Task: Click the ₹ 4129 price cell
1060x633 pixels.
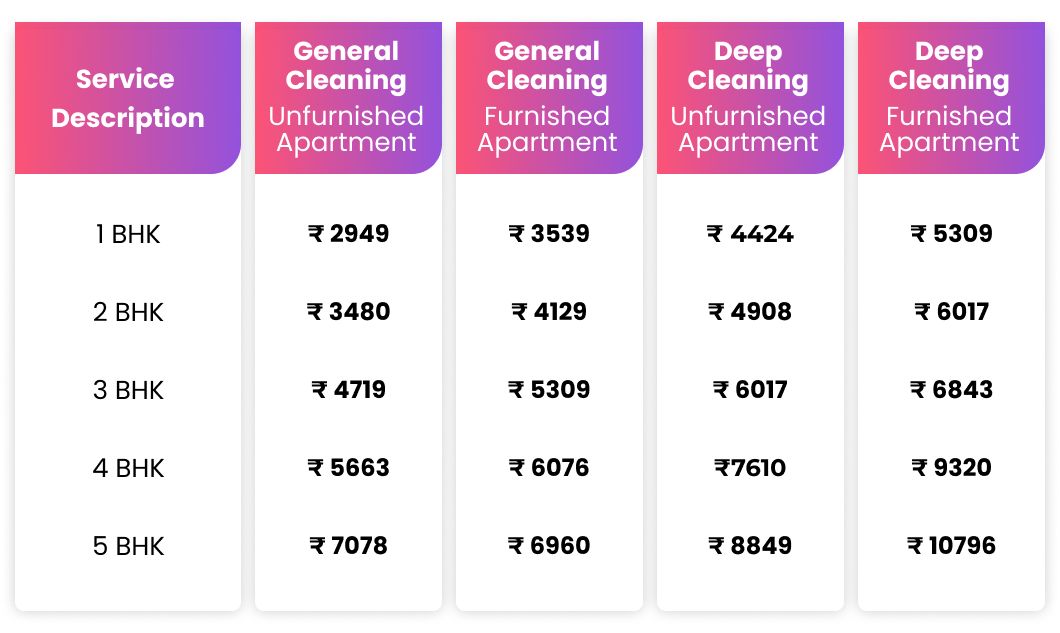Action: [x=549, y=312]
